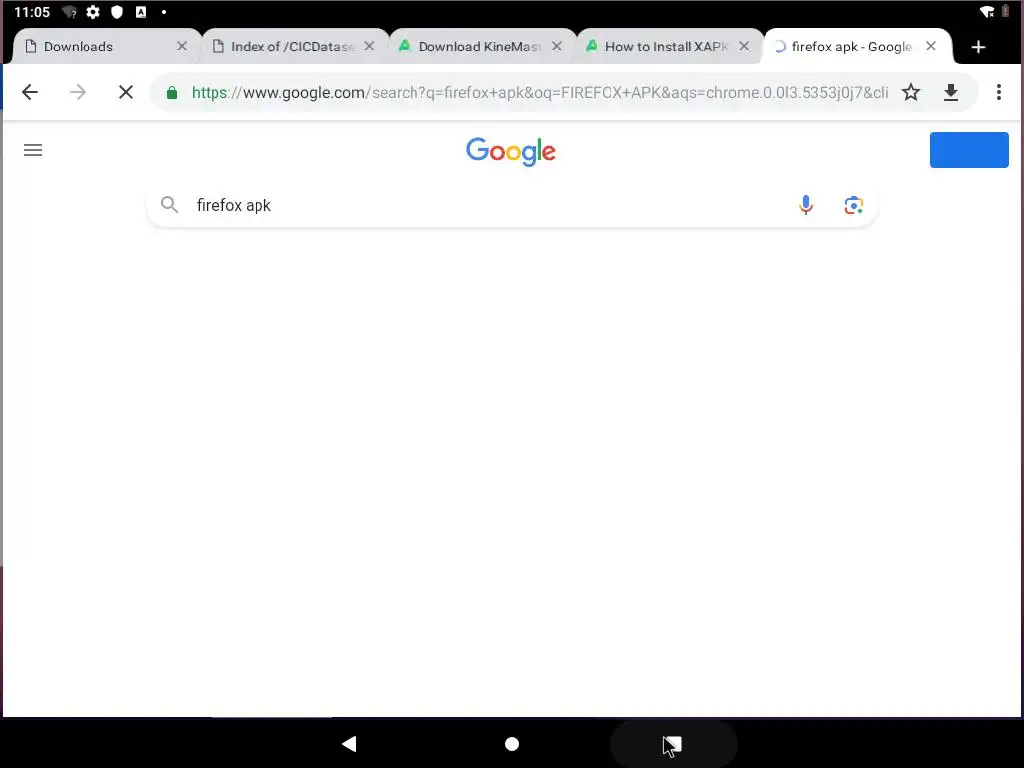The width and height of the screenshot is (1024, 768).
Task: Click the blue sign-in button
Action: click(969, 150)
